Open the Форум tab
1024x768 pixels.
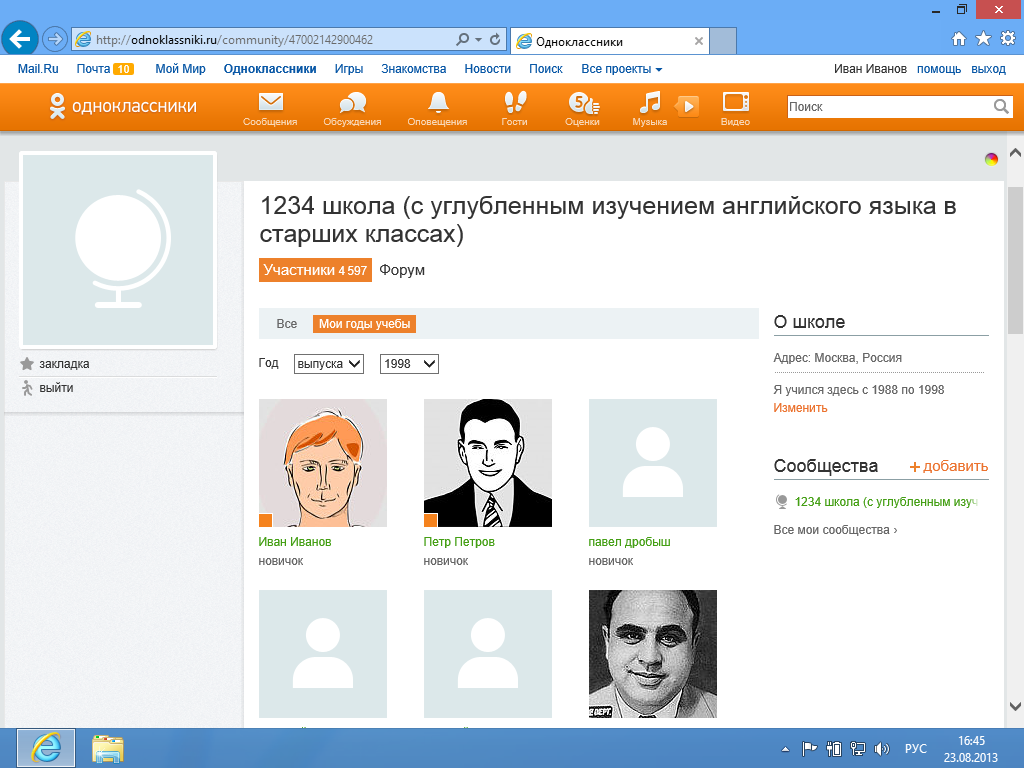402,270
